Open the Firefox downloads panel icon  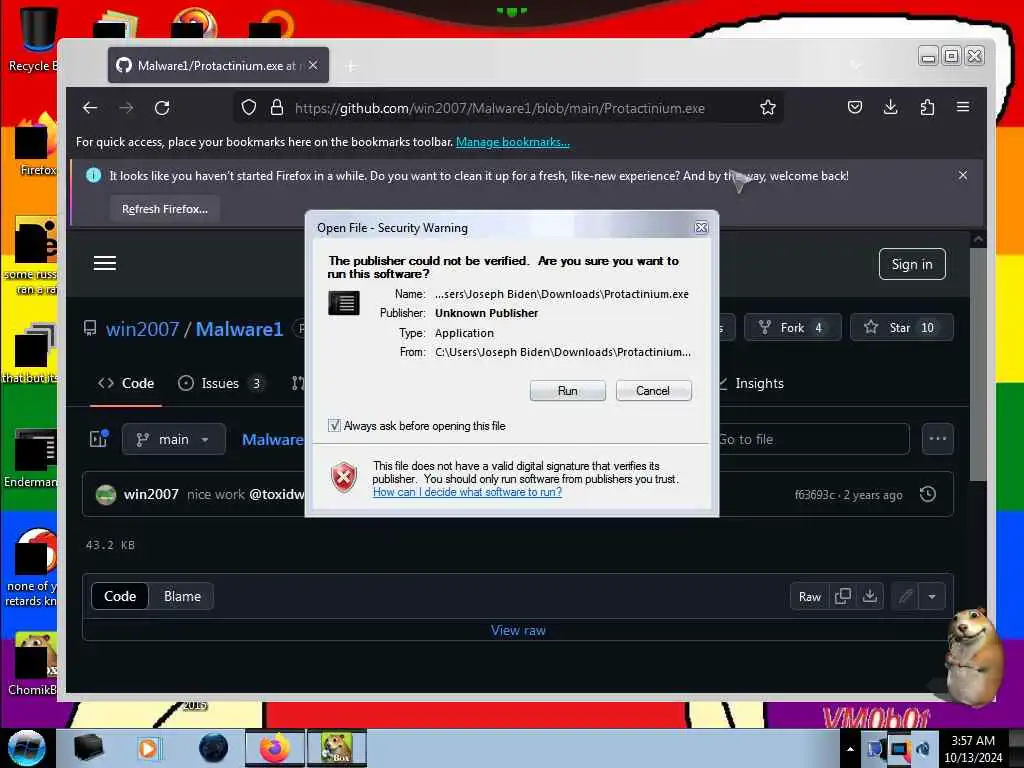tap(891, 107)
